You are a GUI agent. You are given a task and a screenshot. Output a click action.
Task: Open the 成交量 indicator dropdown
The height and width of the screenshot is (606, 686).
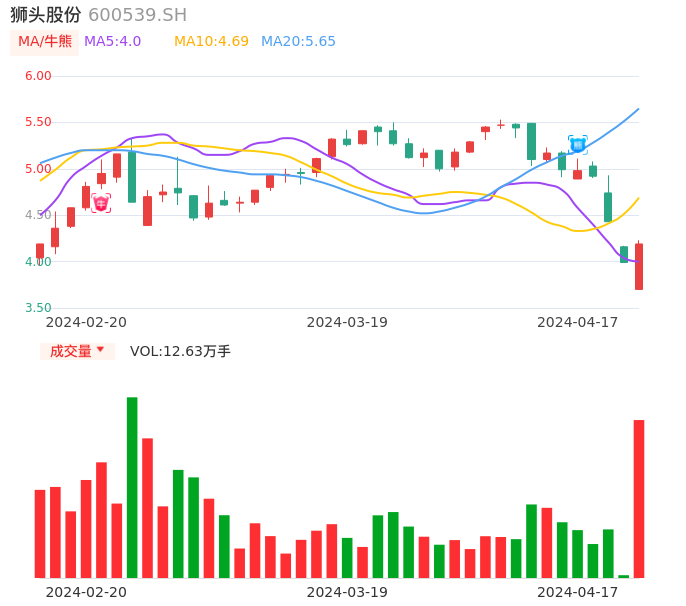pyautogui.click(x=77, y=351)
